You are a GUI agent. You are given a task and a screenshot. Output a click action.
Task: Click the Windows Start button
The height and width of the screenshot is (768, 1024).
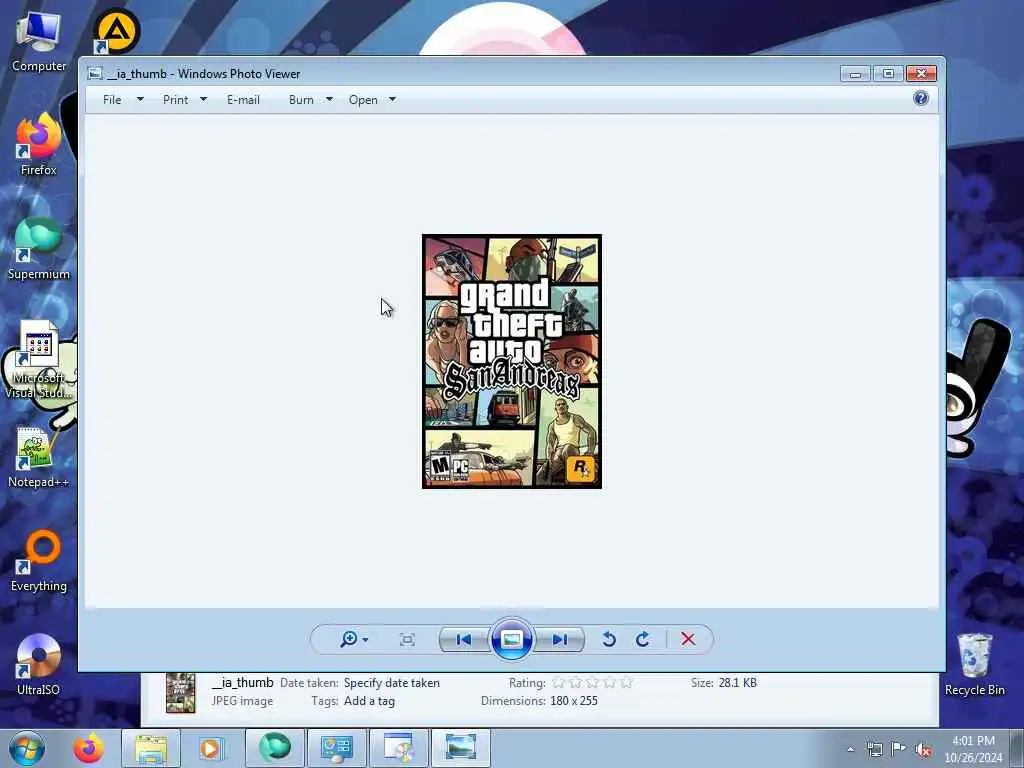(27, 748)
